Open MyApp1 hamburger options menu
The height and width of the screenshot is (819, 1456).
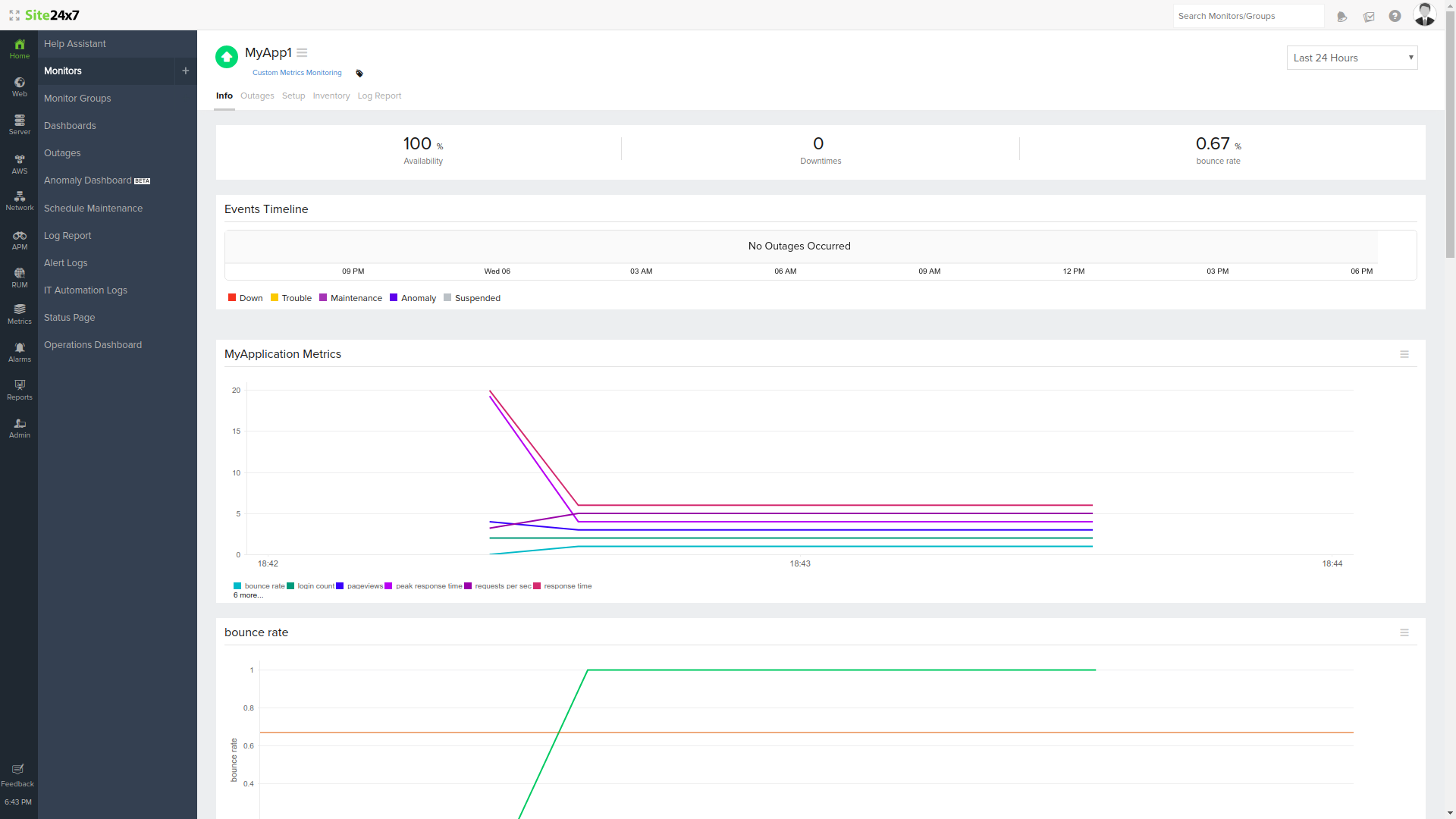302,53
